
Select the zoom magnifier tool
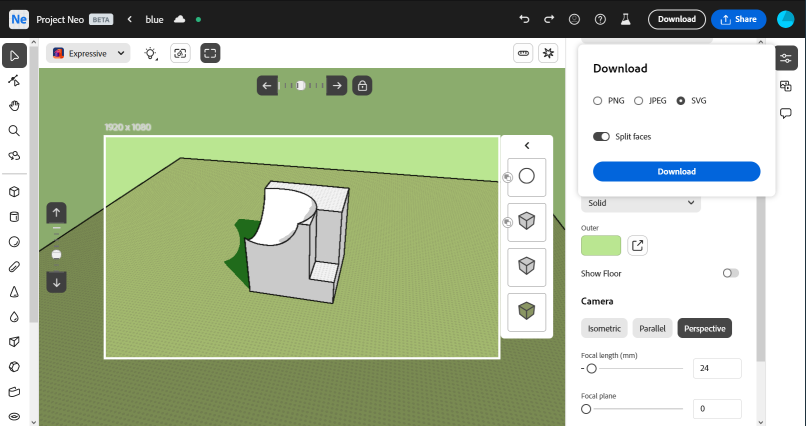coord(14,130)
